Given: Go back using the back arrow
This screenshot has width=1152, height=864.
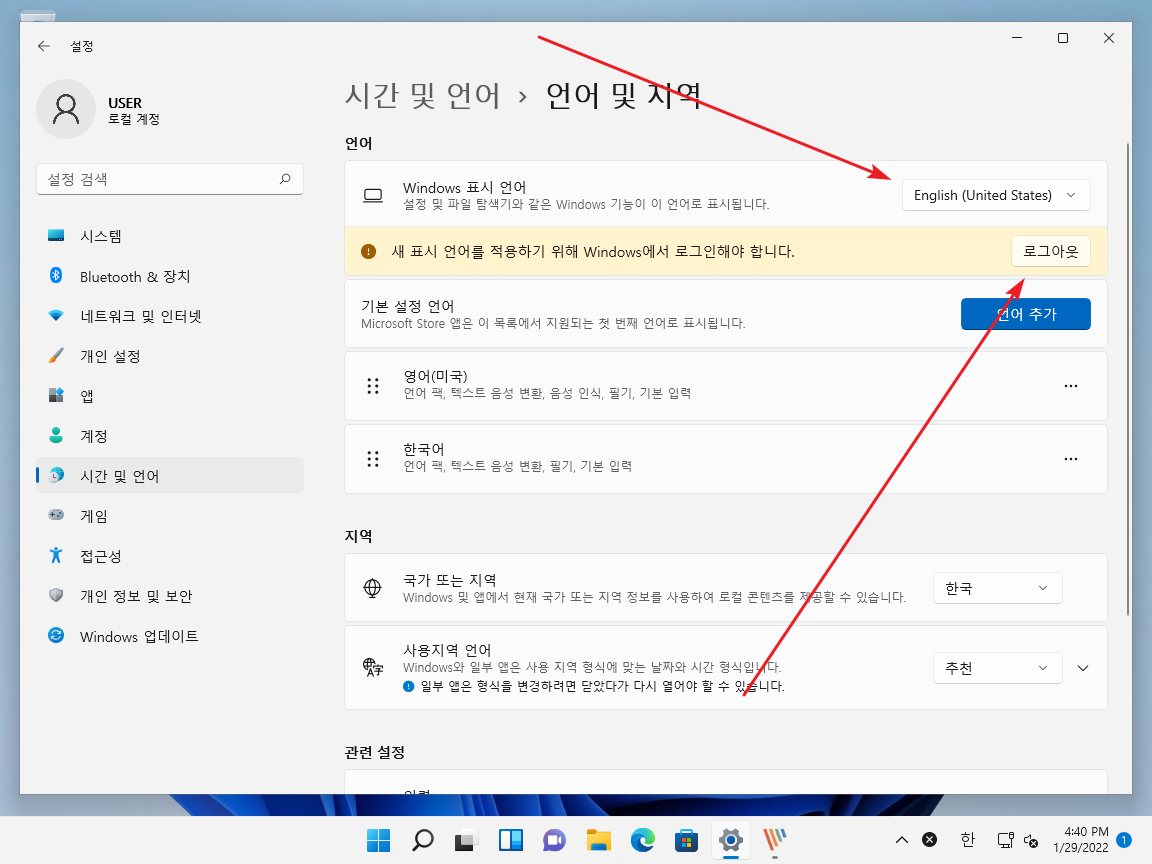Looking at the screenshot, I should click(44, 46).
